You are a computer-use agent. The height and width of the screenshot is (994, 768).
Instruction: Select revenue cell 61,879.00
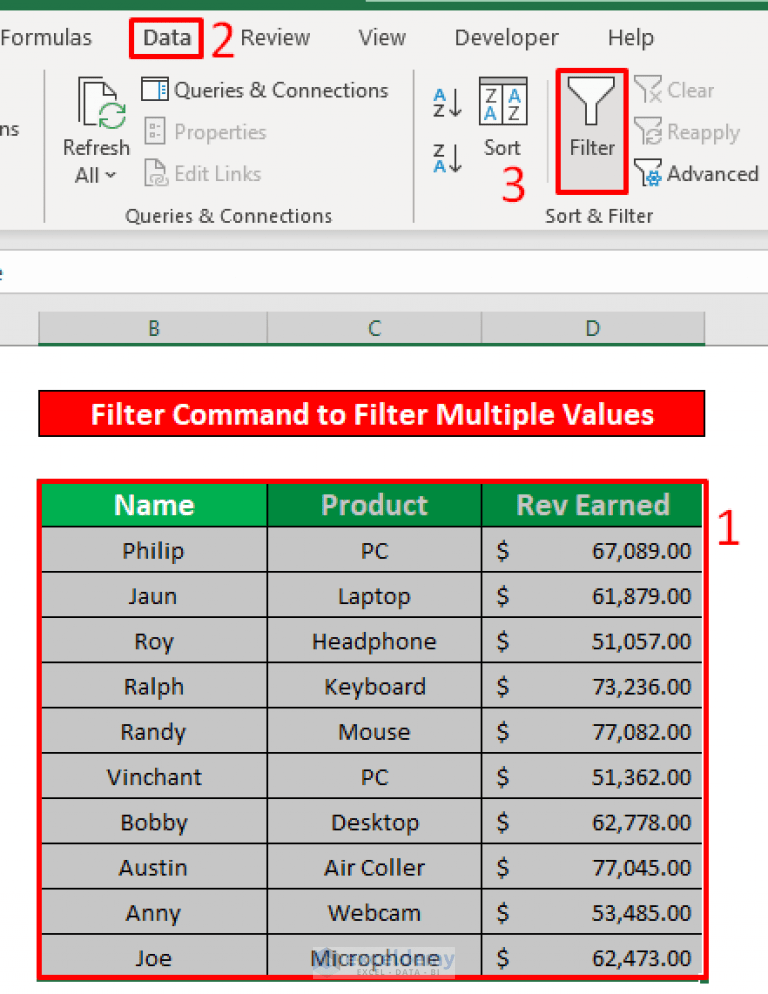tap(592, 595)
